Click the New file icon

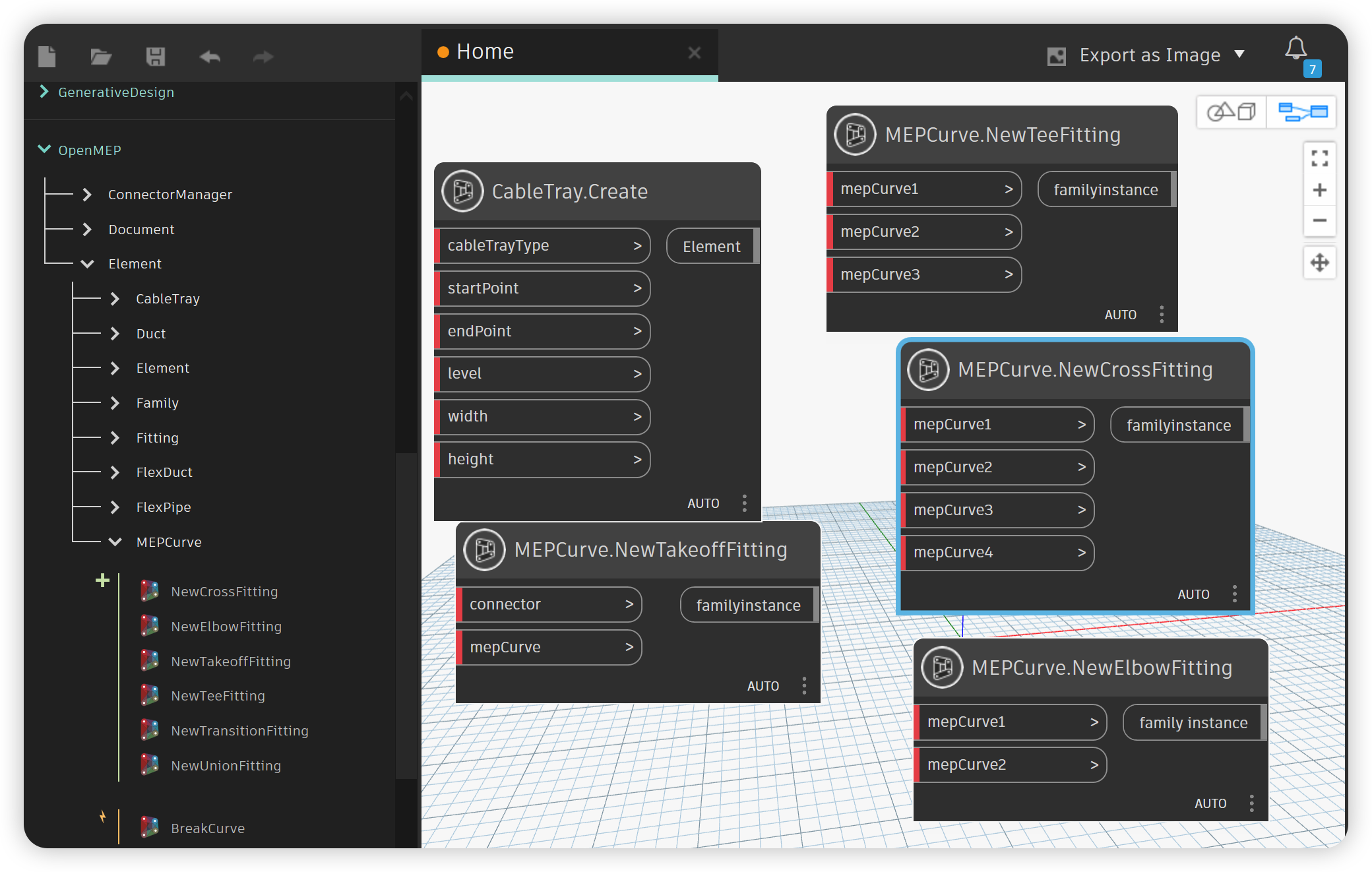(x=47, y=57)
